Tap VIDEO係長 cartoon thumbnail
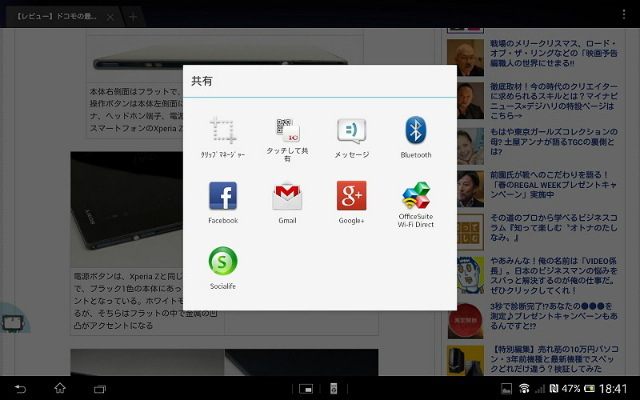Image resolution: width=640 pixels, height=400 pixels. click(x=470, y=276)
